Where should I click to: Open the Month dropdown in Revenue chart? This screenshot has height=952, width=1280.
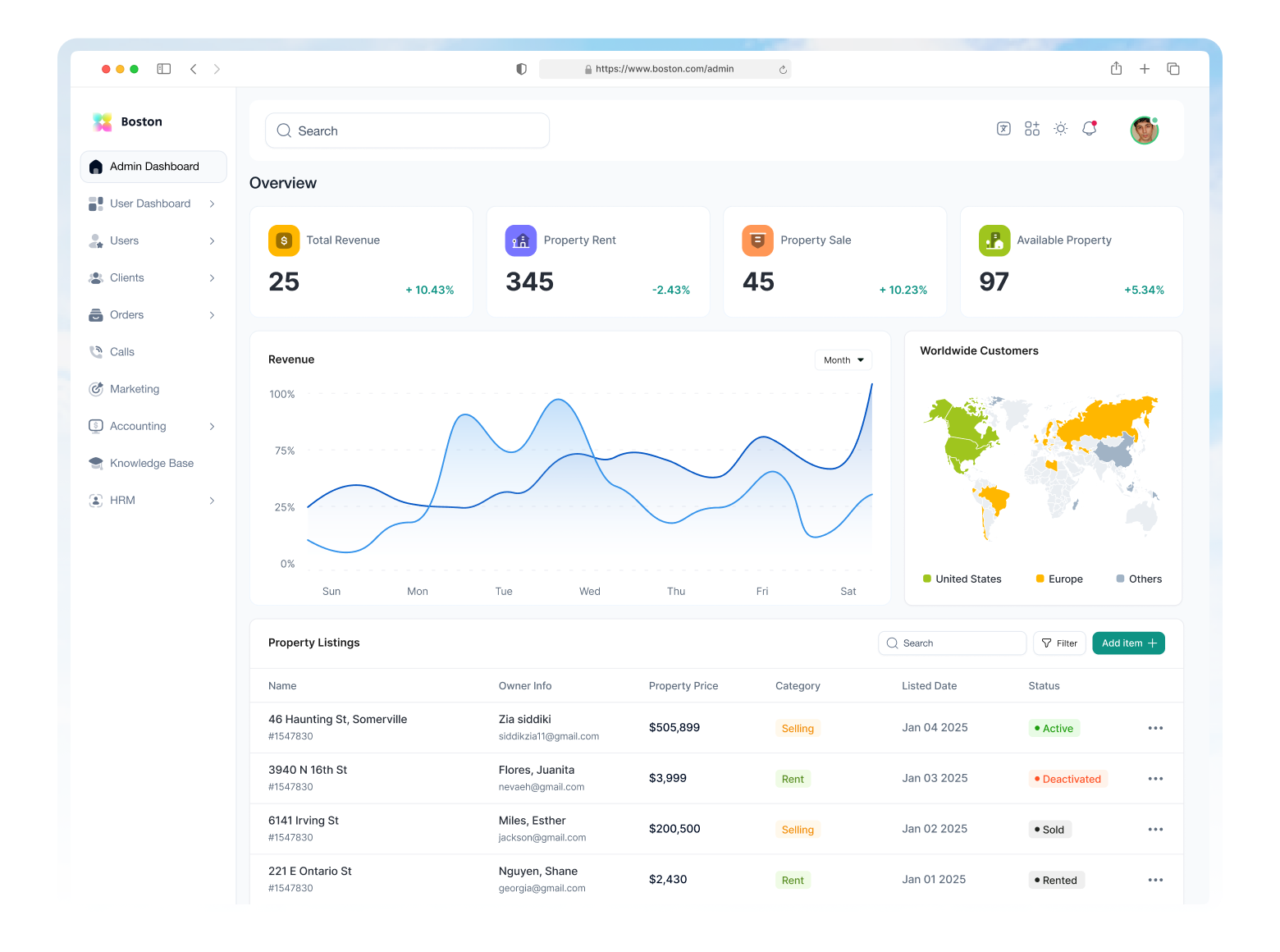click(x=843, y=360)
